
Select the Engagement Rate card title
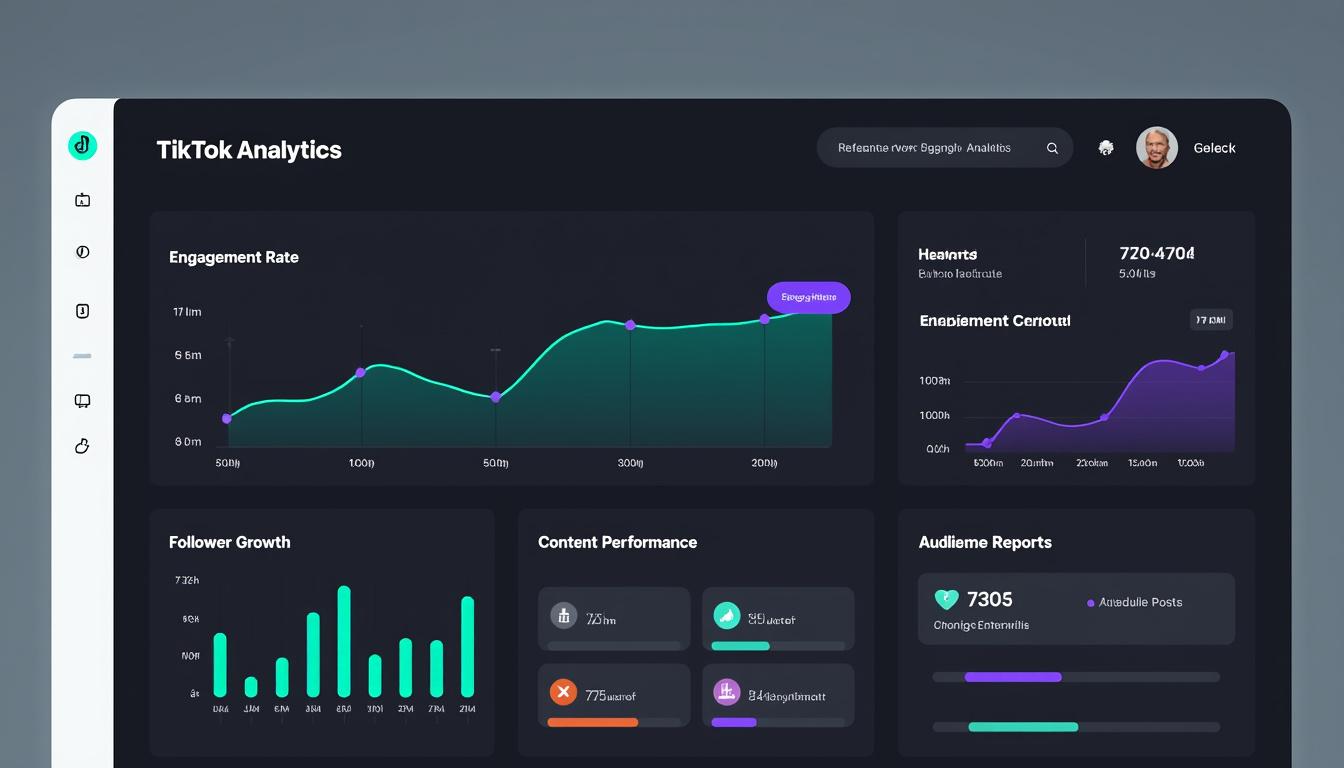[x=234, y=257]
